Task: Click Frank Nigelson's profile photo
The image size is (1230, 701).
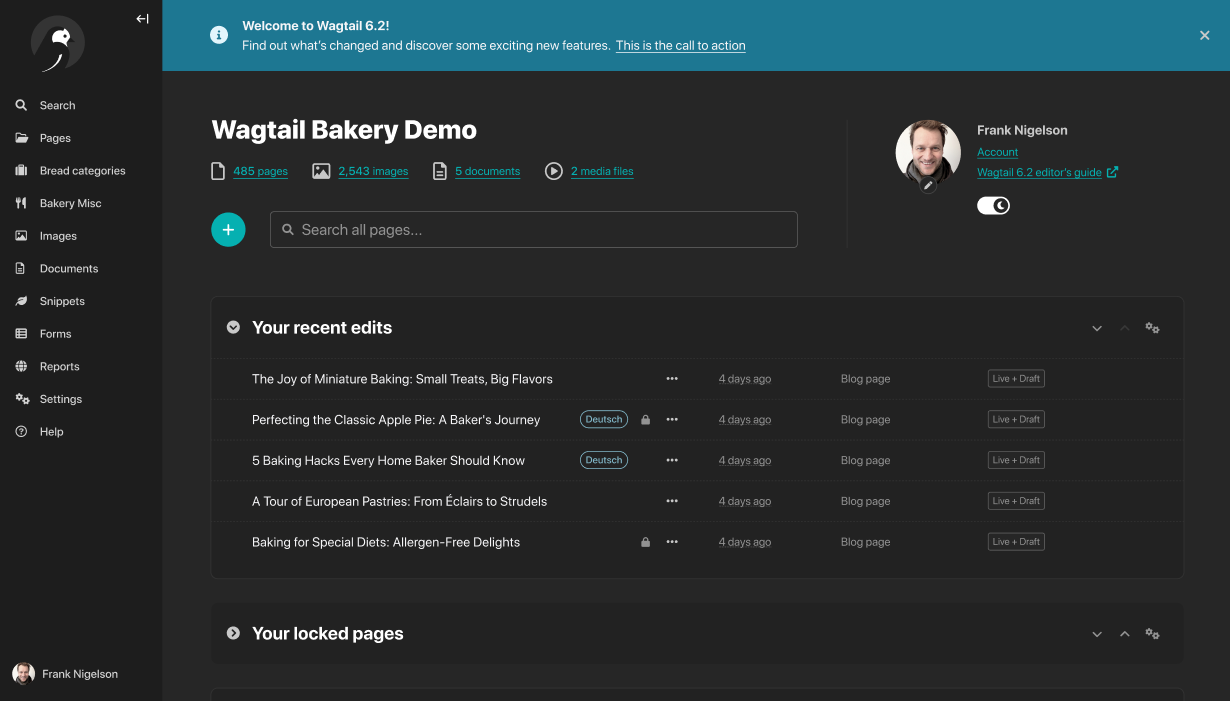Action: tap(928, 153)
